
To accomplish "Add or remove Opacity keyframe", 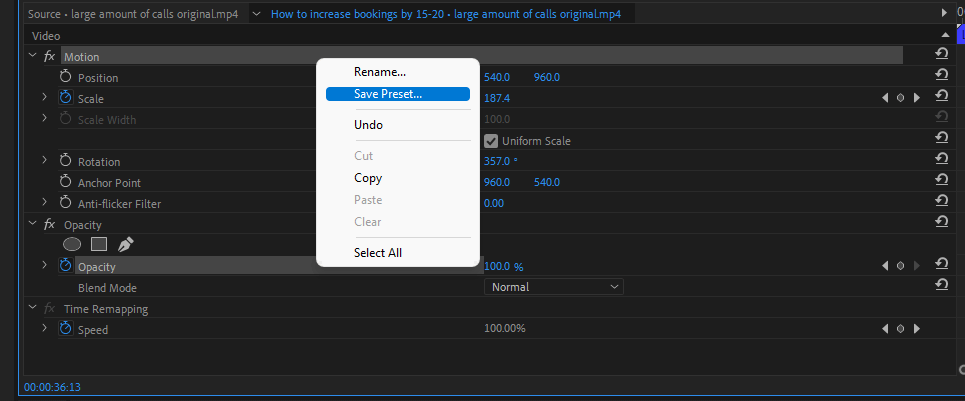I will click(x=900, y=266).
